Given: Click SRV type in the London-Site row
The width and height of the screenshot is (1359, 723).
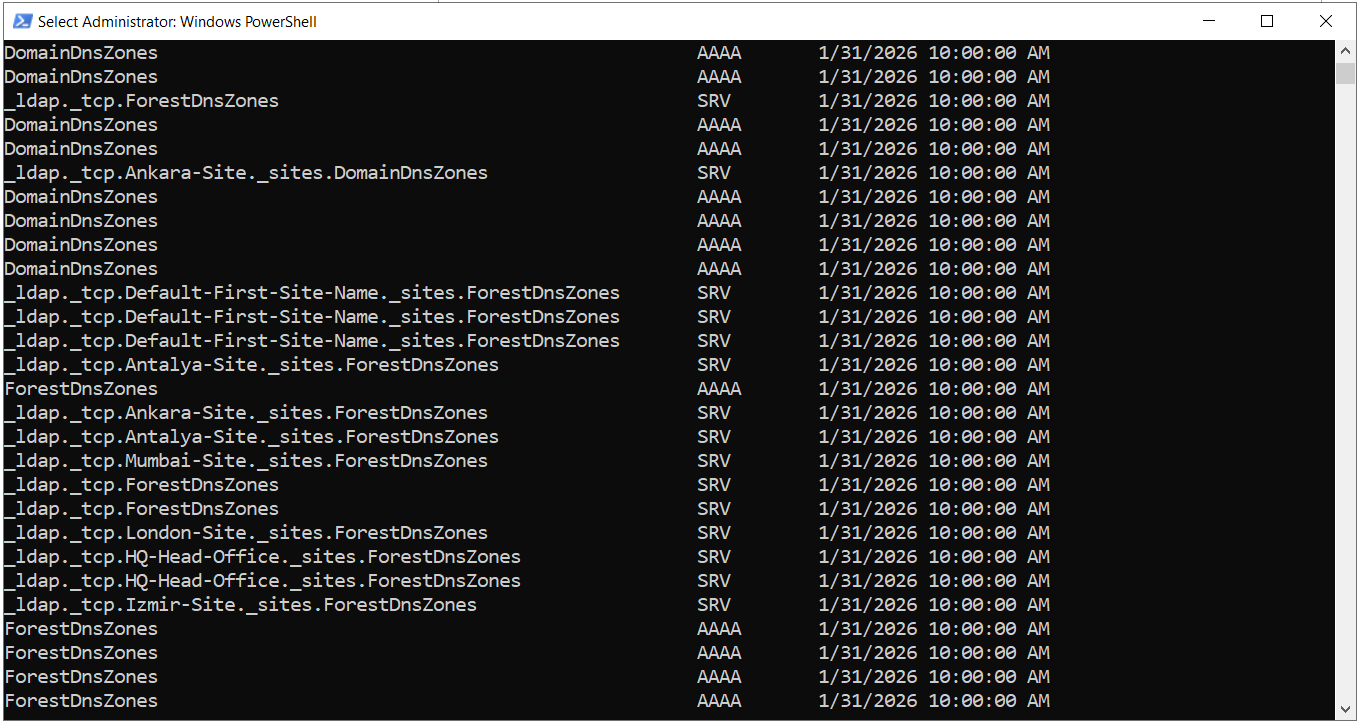Looking at the screenshot, I should pyautogui.click(x=714, y=533).
